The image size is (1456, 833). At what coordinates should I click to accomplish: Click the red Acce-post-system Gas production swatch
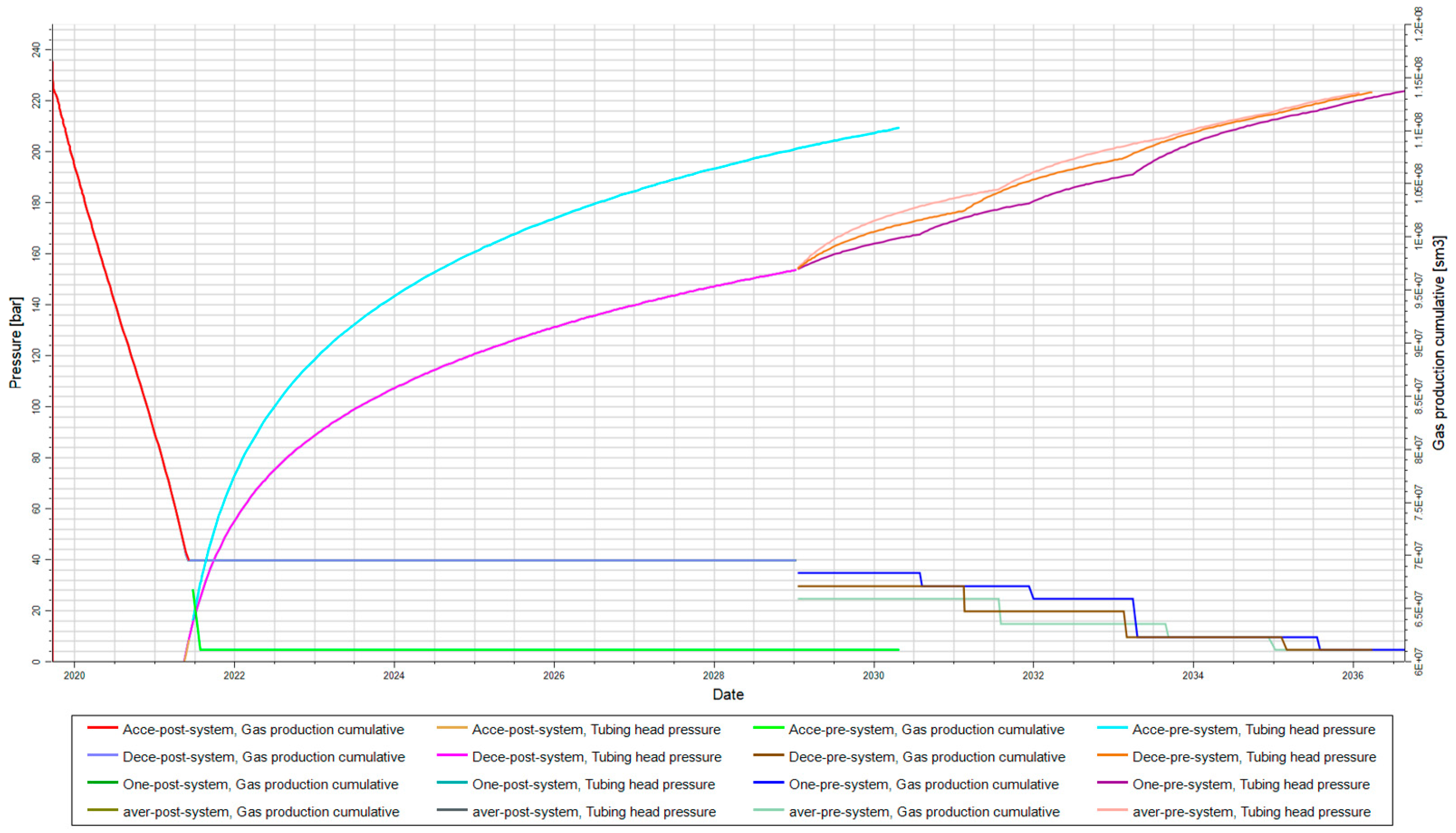click(x=102, y=728)
